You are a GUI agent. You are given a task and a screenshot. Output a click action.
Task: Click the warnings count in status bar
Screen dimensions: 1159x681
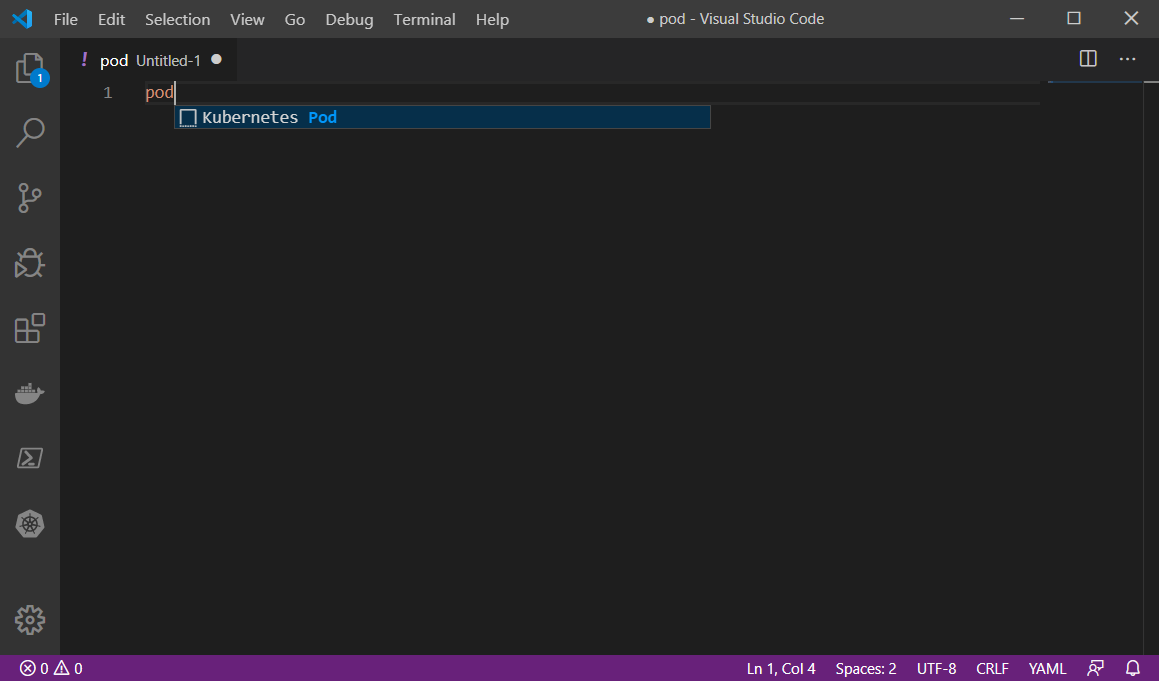pyautogui.click(x=68, y=668)
